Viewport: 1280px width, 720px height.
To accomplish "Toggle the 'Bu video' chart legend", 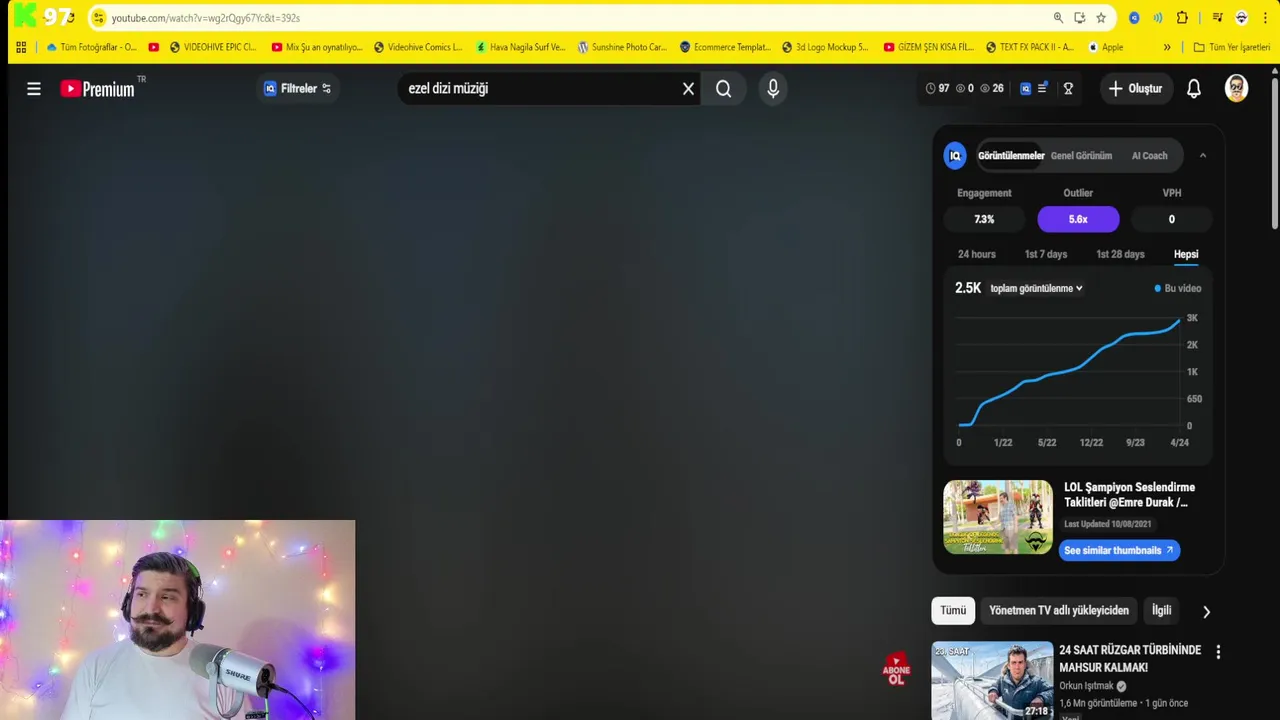I will point(1178,288).
